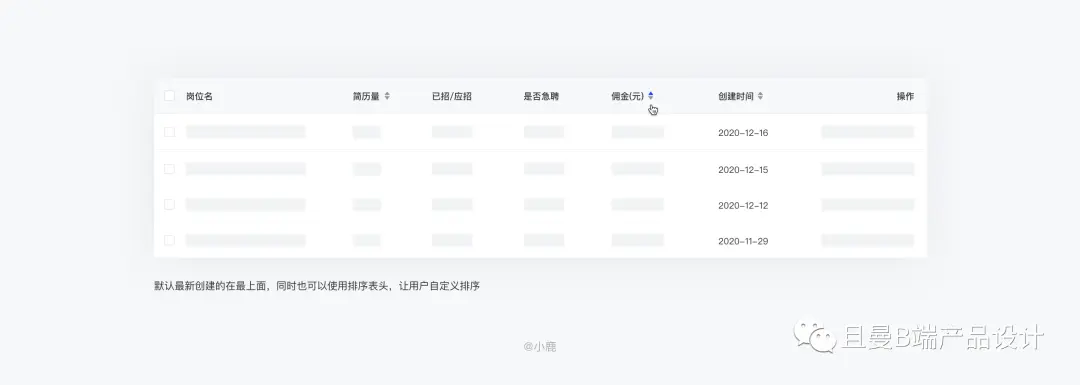
Task: Click the 创建时间 header label
Action: click(x=736, y=96)
